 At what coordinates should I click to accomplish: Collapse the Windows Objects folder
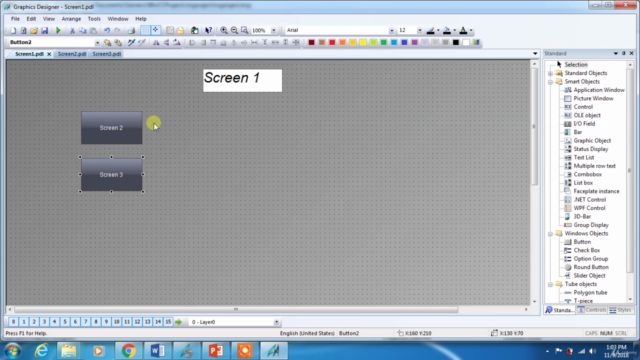[550, 234]
